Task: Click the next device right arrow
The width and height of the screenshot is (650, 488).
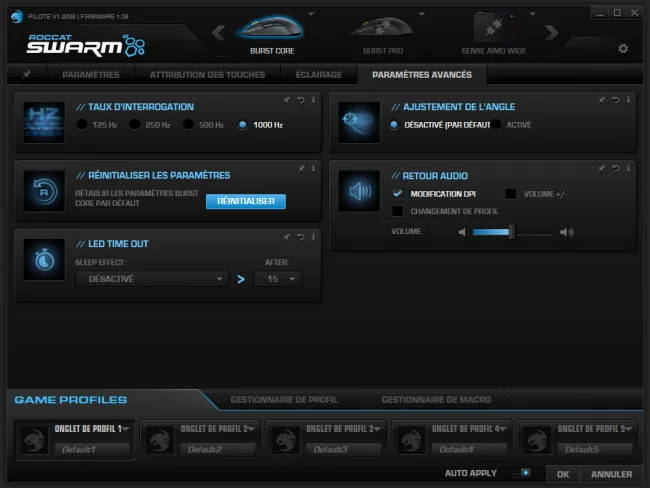Action: (551, 32)
